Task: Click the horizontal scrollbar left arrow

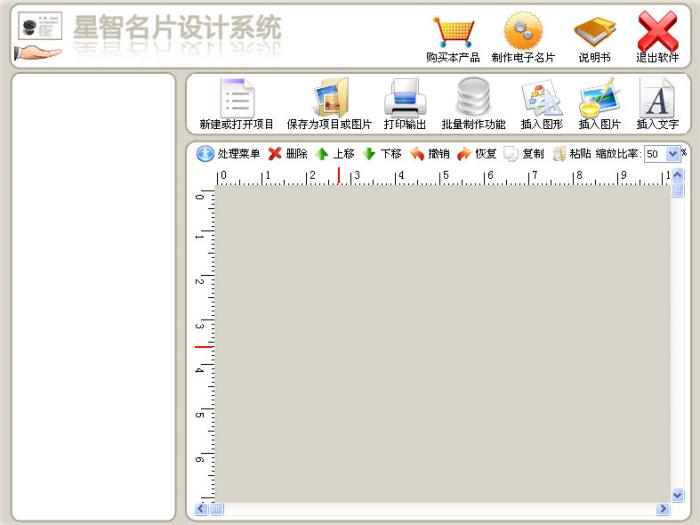Action: coord(201,509)
